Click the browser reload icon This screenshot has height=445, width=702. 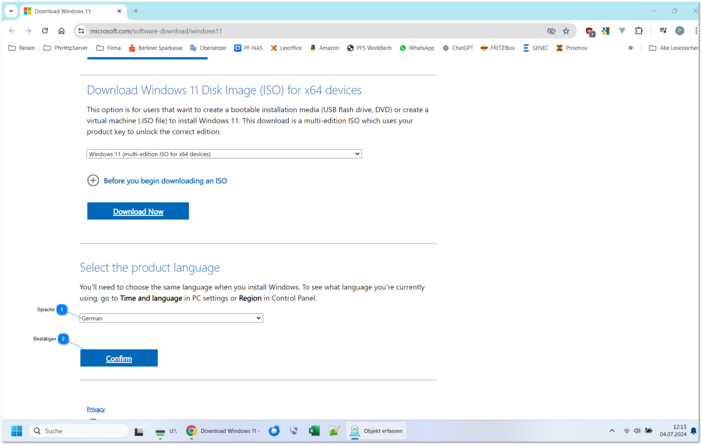pyautogui.click(x=44, y=31)
